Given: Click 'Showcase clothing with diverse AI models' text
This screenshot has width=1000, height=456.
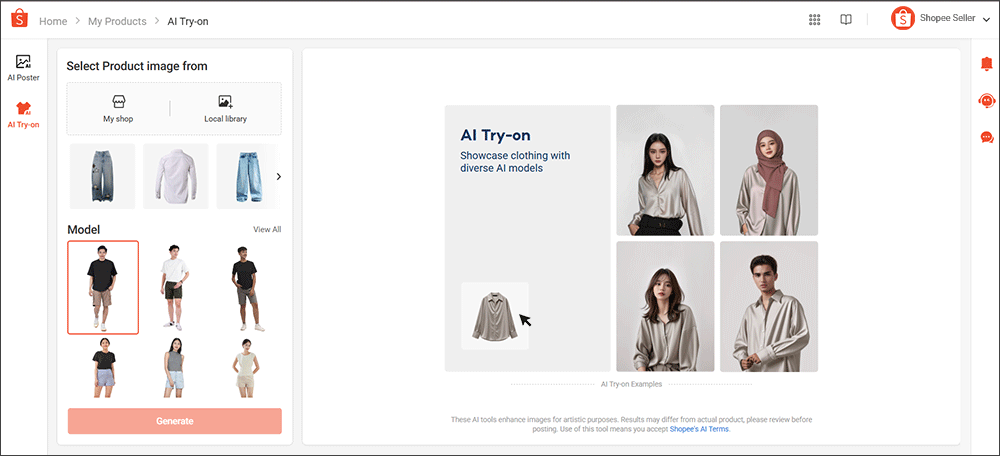Looking at the screenshot, I should point(515,162).
